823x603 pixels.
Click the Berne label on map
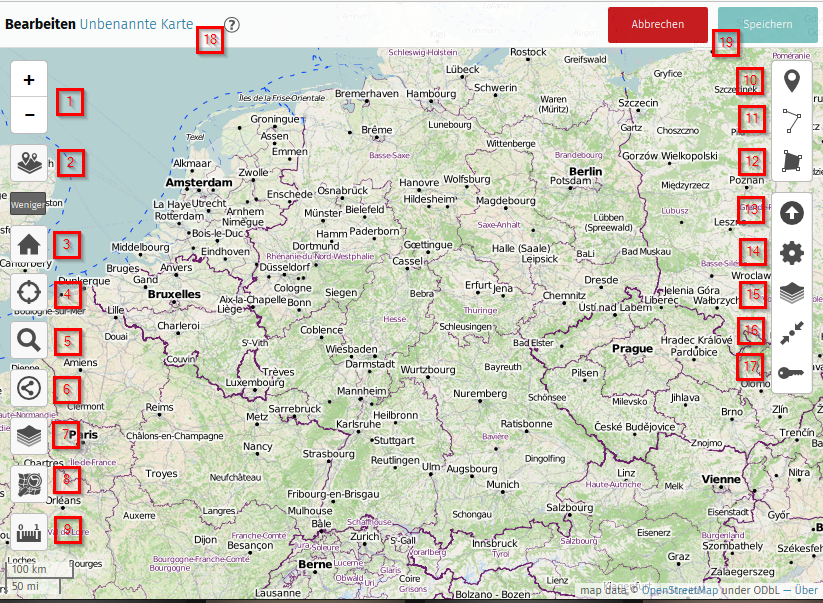pos(315,564)
